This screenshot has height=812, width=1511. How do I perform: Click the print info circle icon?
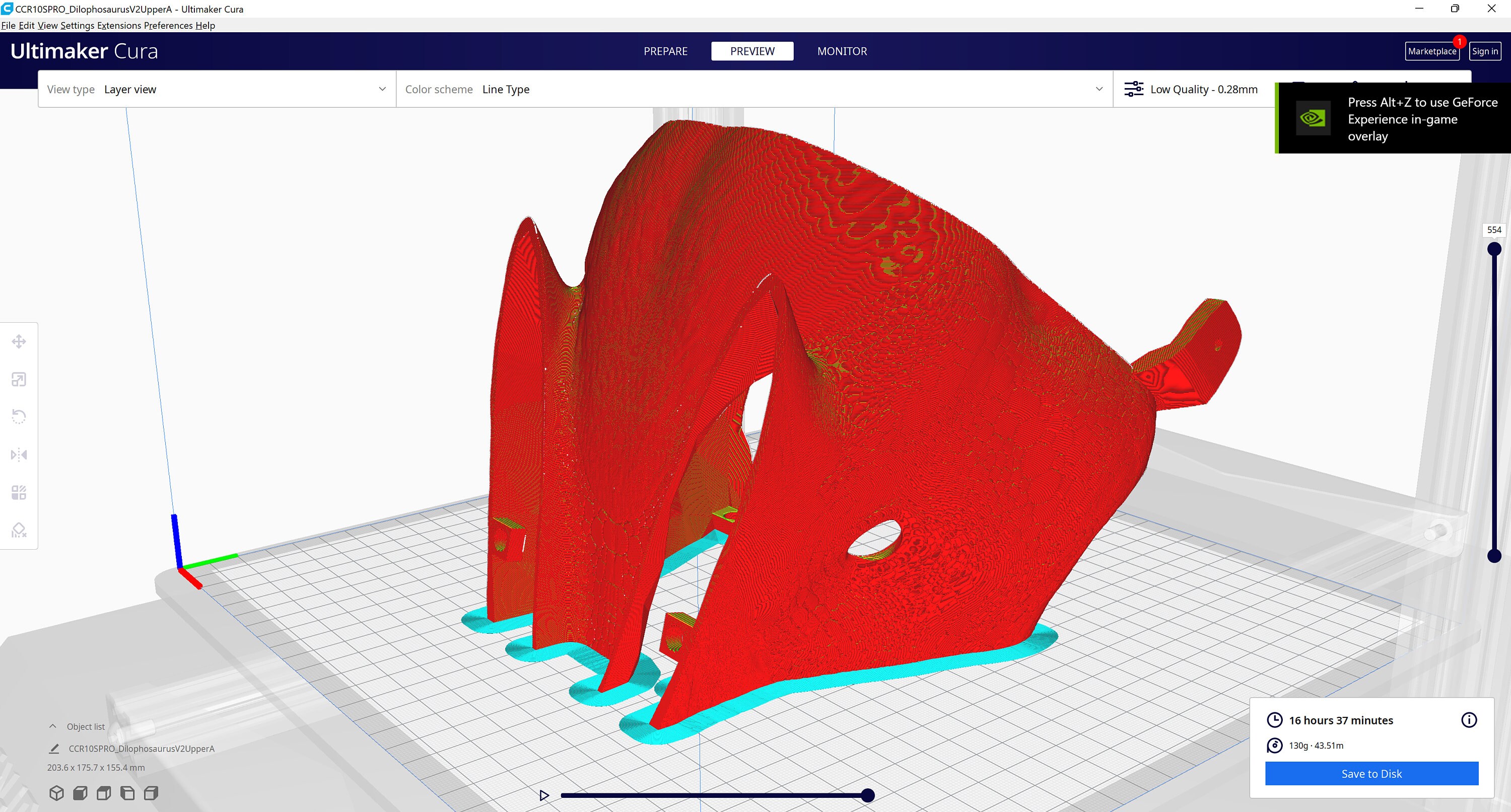click(1469, 720)
